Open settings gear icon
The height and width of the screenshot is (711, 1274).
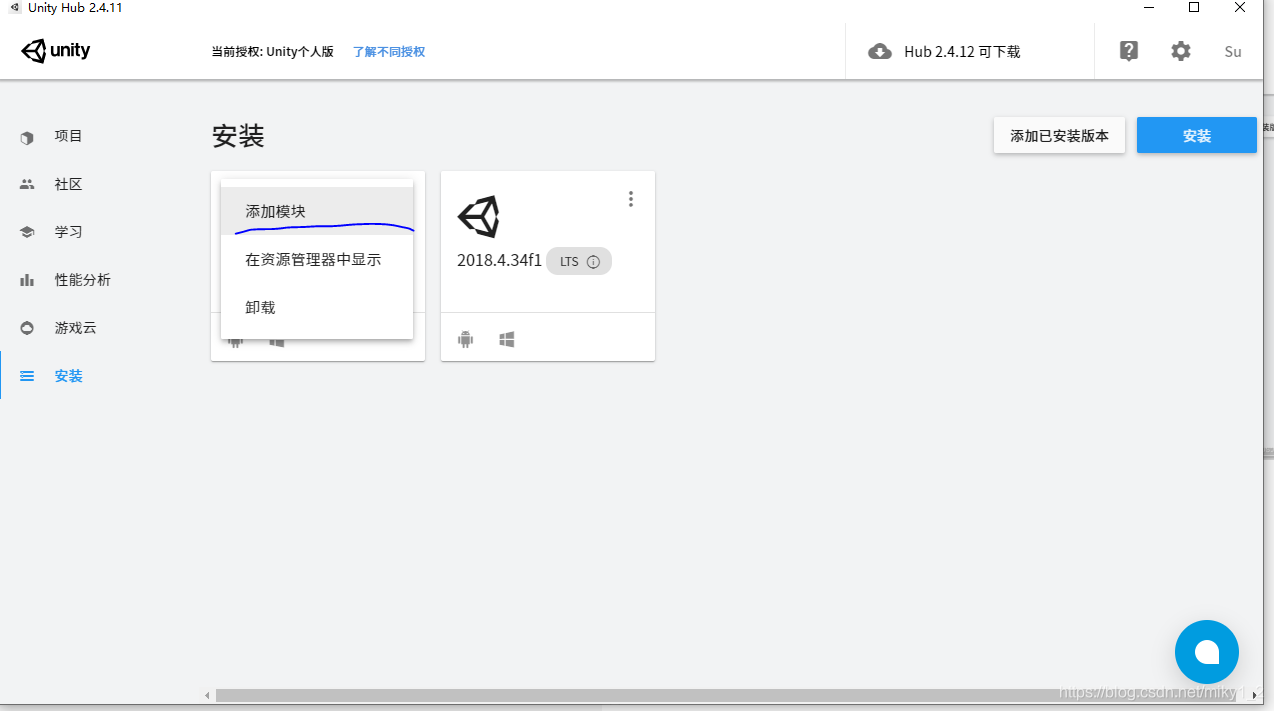(1181, 51)
